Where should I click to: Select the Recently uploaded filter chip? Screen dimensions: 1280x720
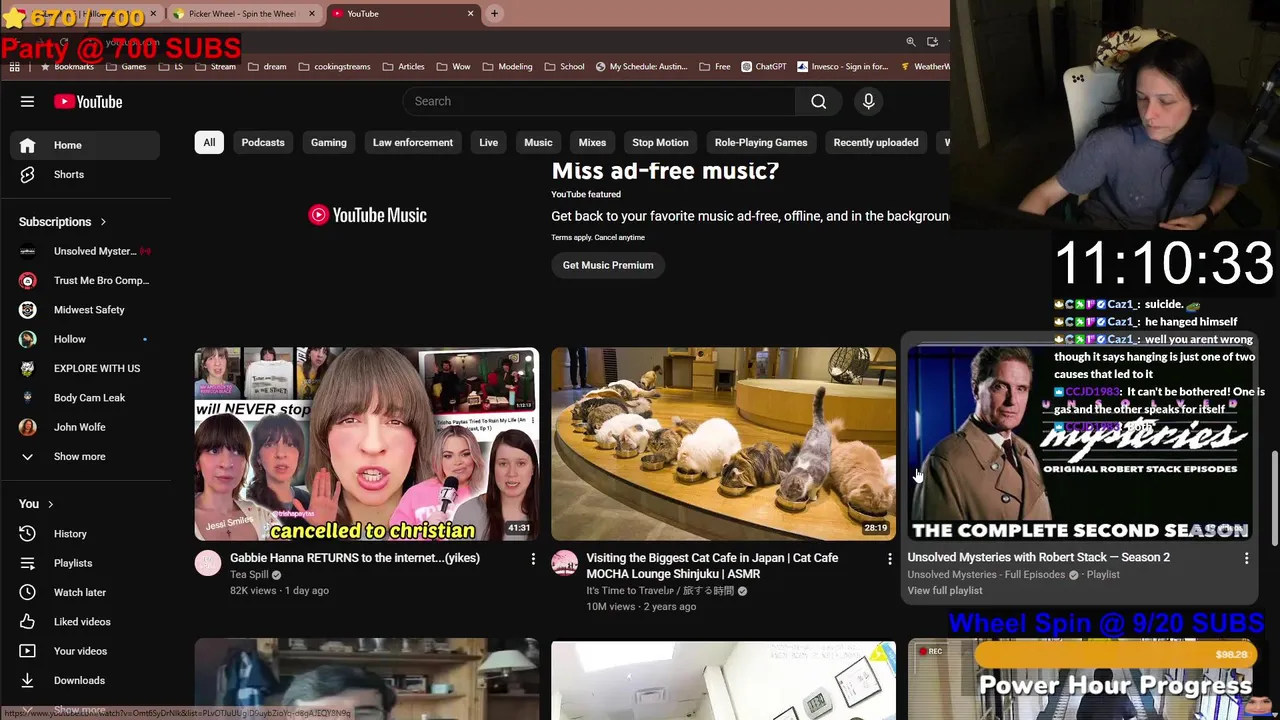coord(876,142)
